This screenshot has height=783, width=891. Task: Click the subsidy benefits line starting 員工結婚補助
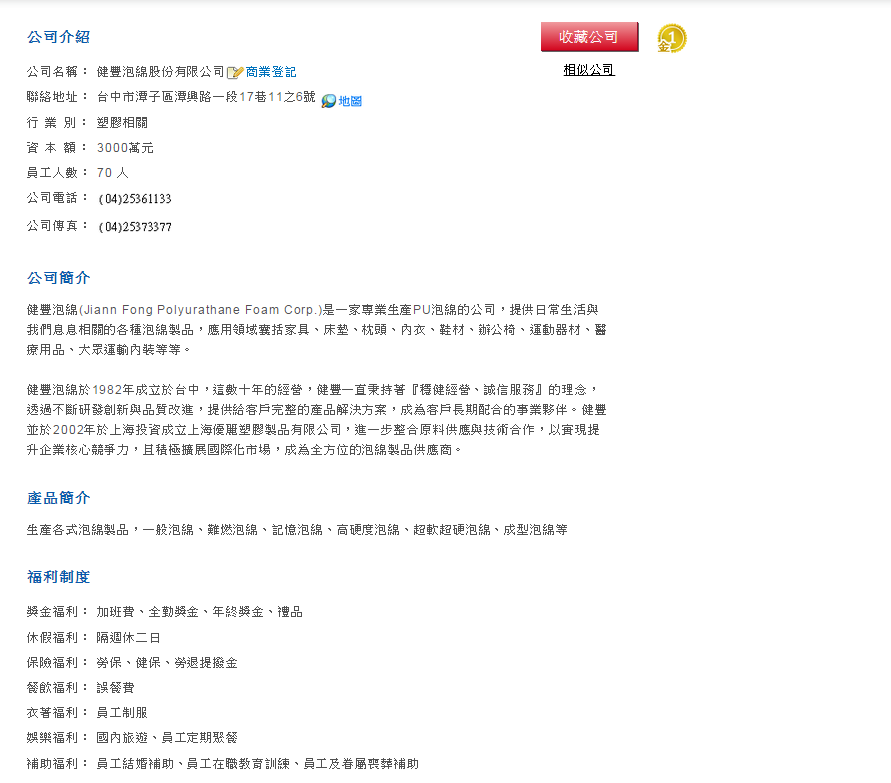257,764
